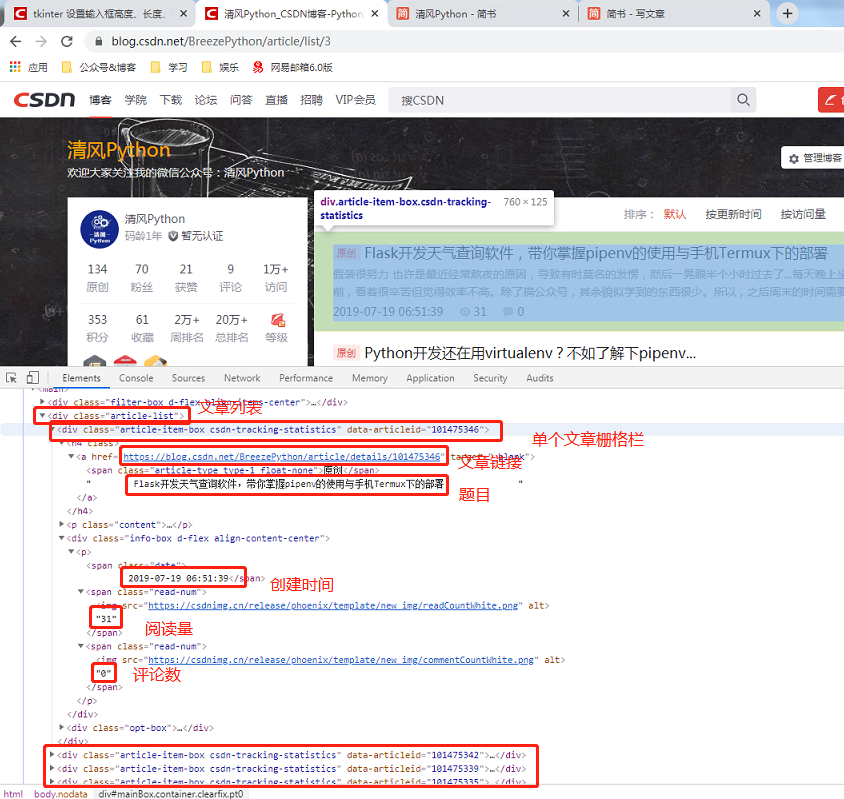Activate the DevTools element inspector icon
844x799 pixels.
tap(11, 378)
